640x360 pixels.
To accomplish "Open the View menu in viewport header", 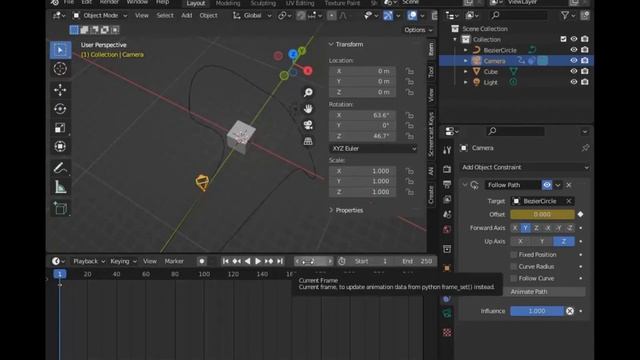I will point(142,16).
